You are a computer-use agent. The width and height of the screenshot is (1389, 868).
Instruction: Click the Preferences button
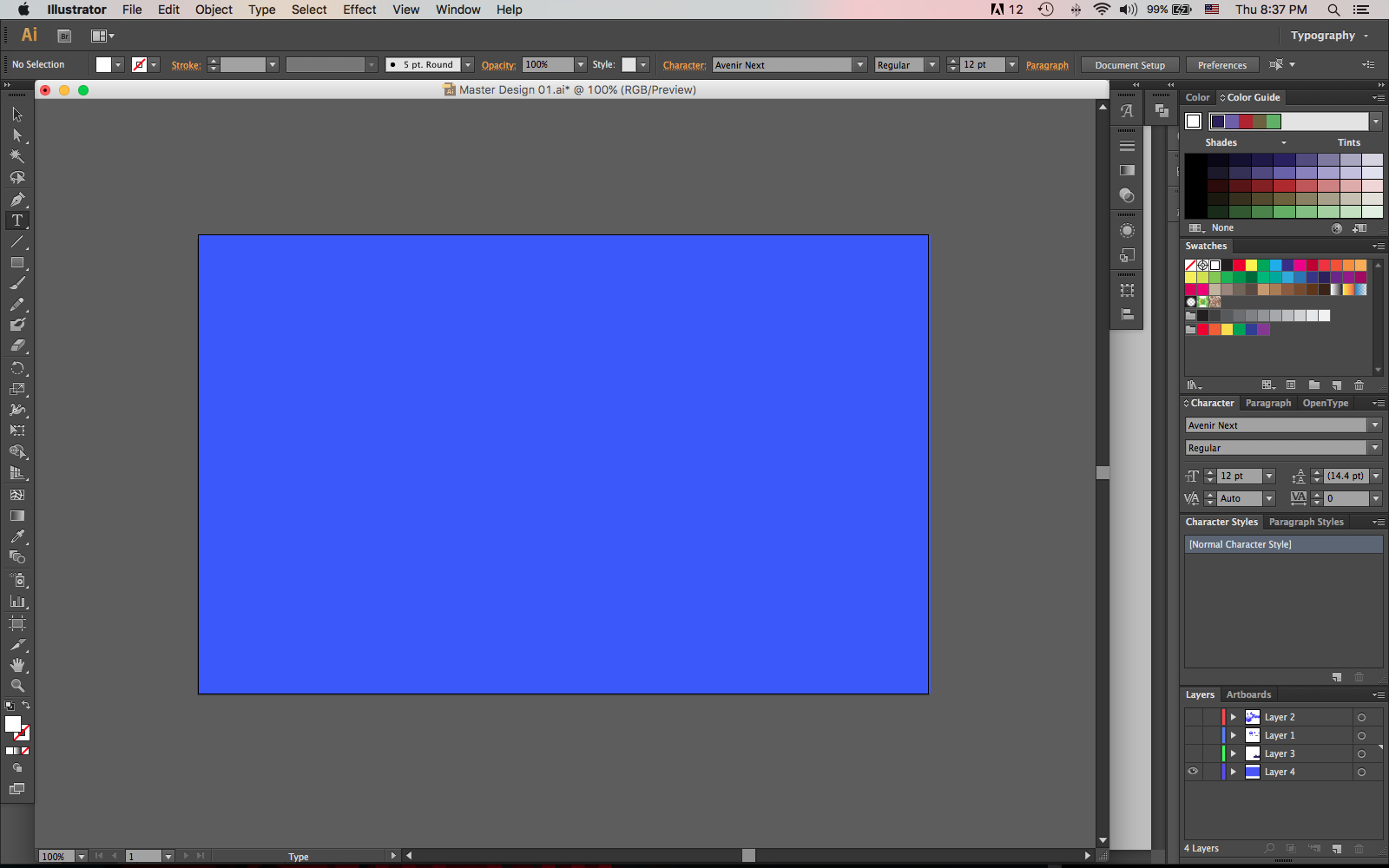pyautogui.click(x=1221, y=65)
